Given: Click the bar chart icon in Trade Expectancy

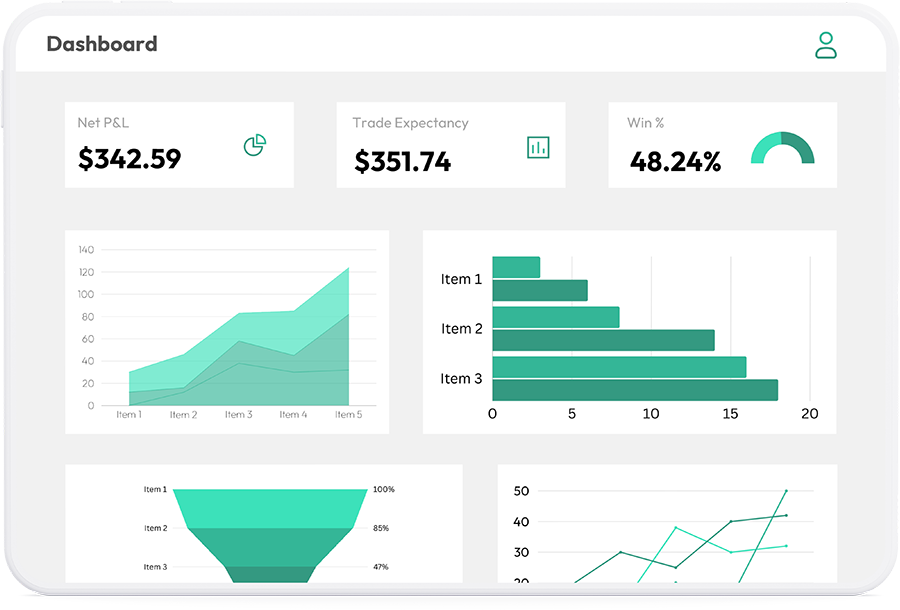Looking at the screenshot, I should pos(539,147).
